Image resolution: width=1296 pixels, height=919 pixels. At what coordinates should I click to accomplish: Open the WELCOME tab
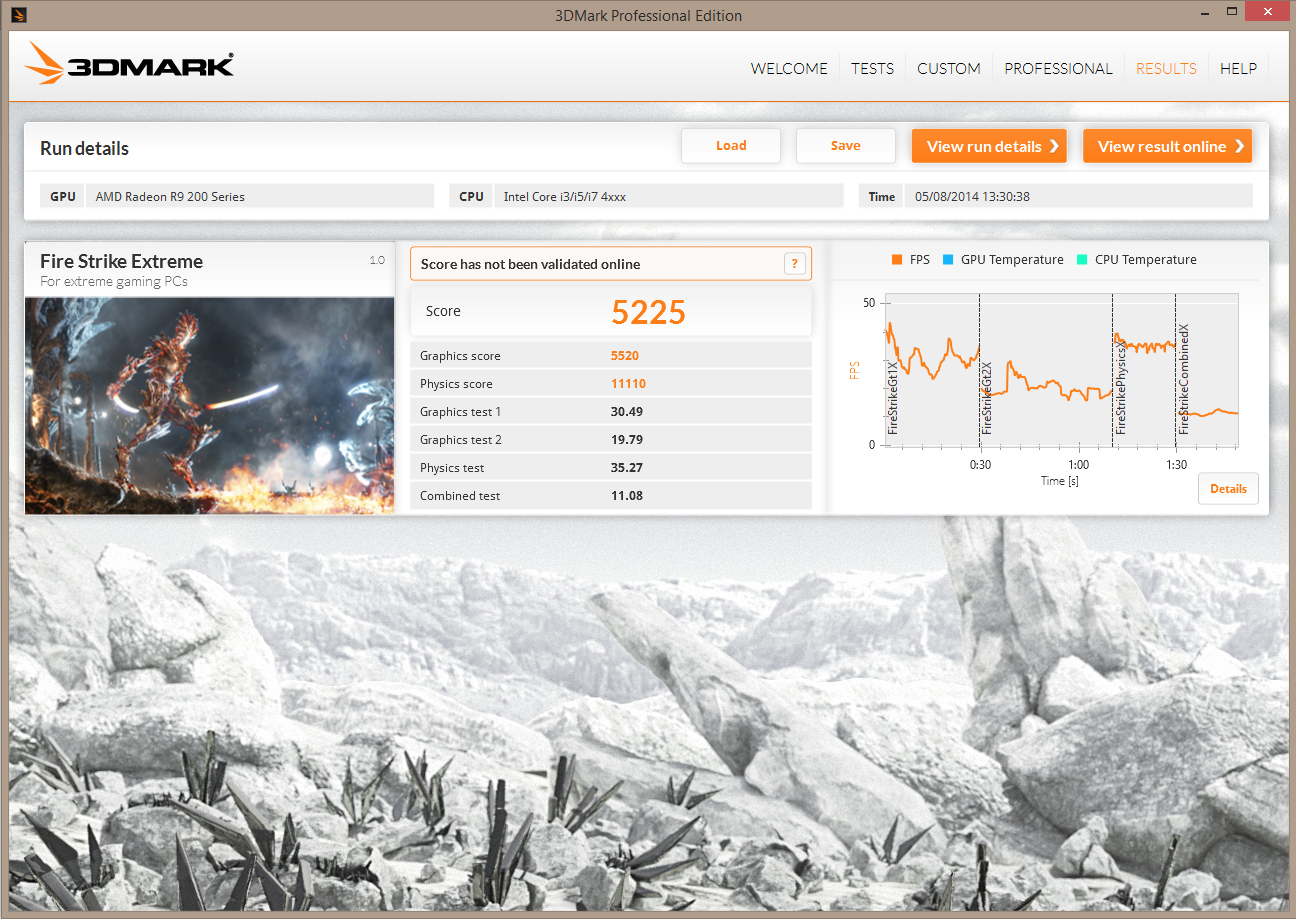pos(789,69)
